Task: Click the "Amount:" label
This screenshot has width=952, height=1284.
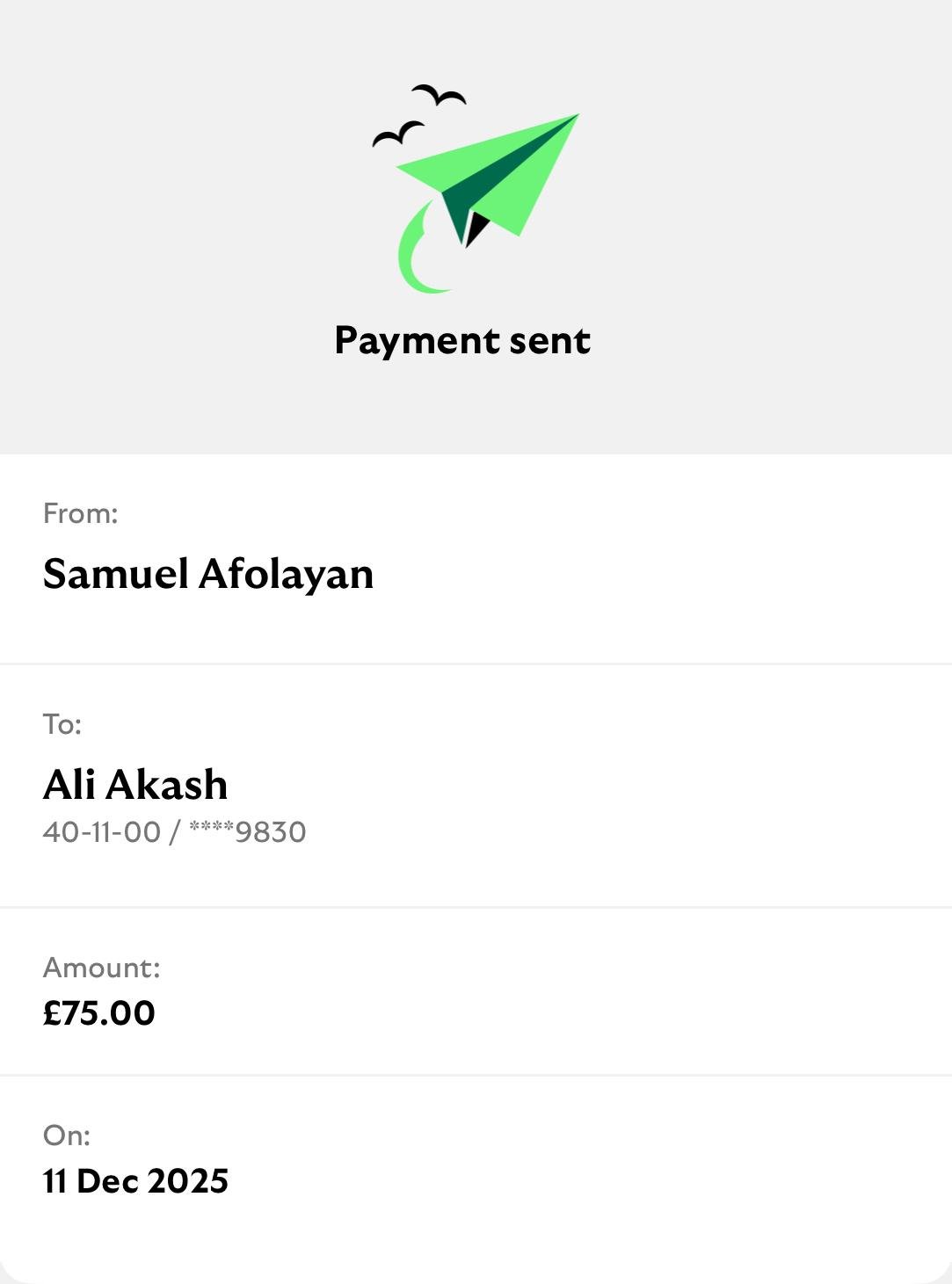Action: tap(101, 968)
